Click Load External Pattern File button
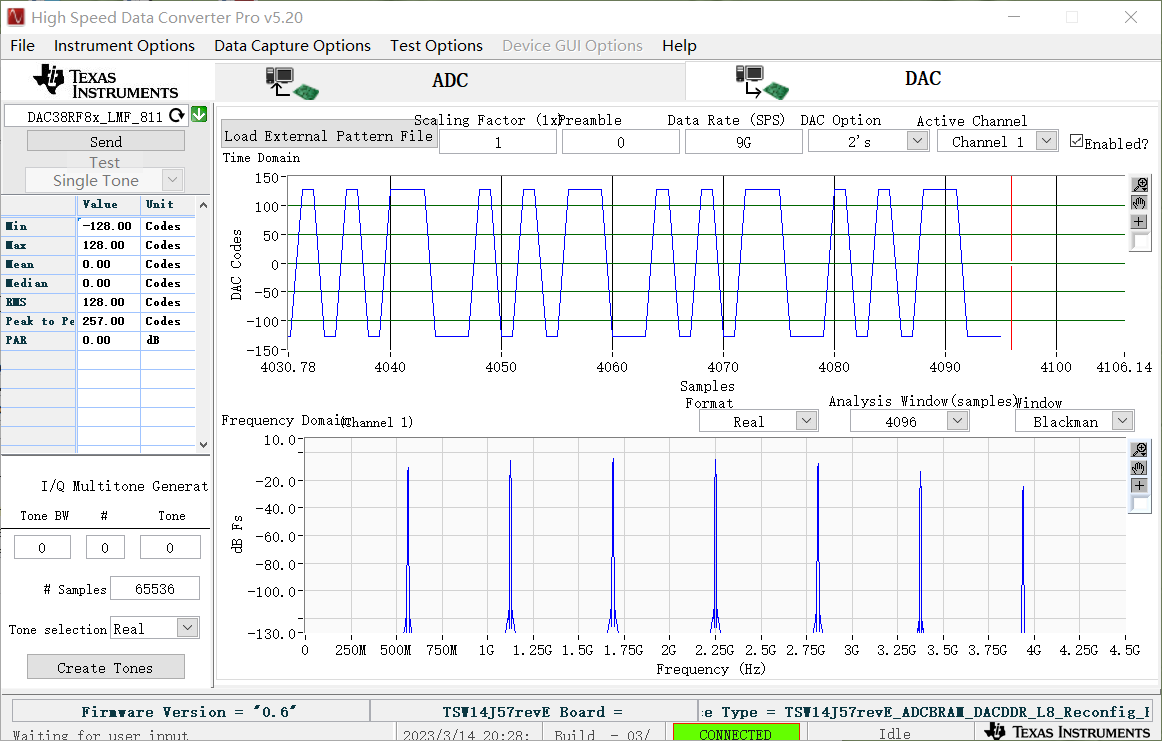Image resolution: width=1162 pixels, height=741 pixels. [x=328, y=135]
